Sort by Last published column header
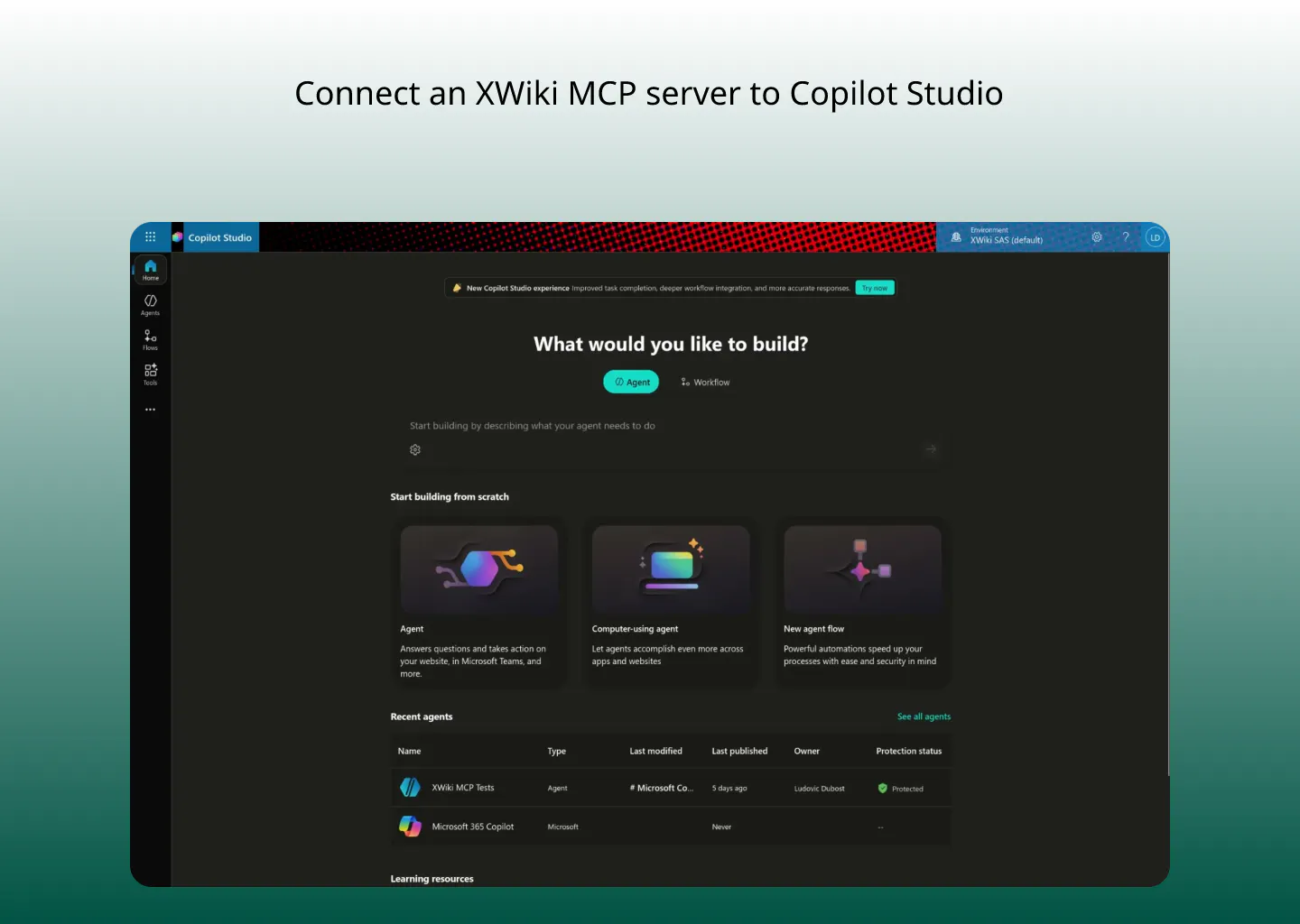This screenshot has width=1300, height=924. click(739, 751)
